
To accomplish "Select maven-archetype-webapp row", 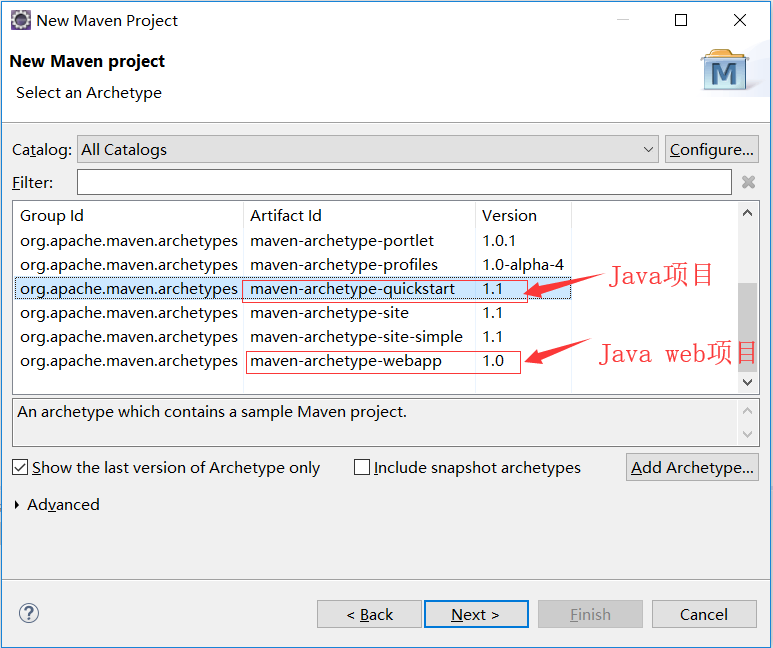I will pyautogui.click(x=293, y=361).
